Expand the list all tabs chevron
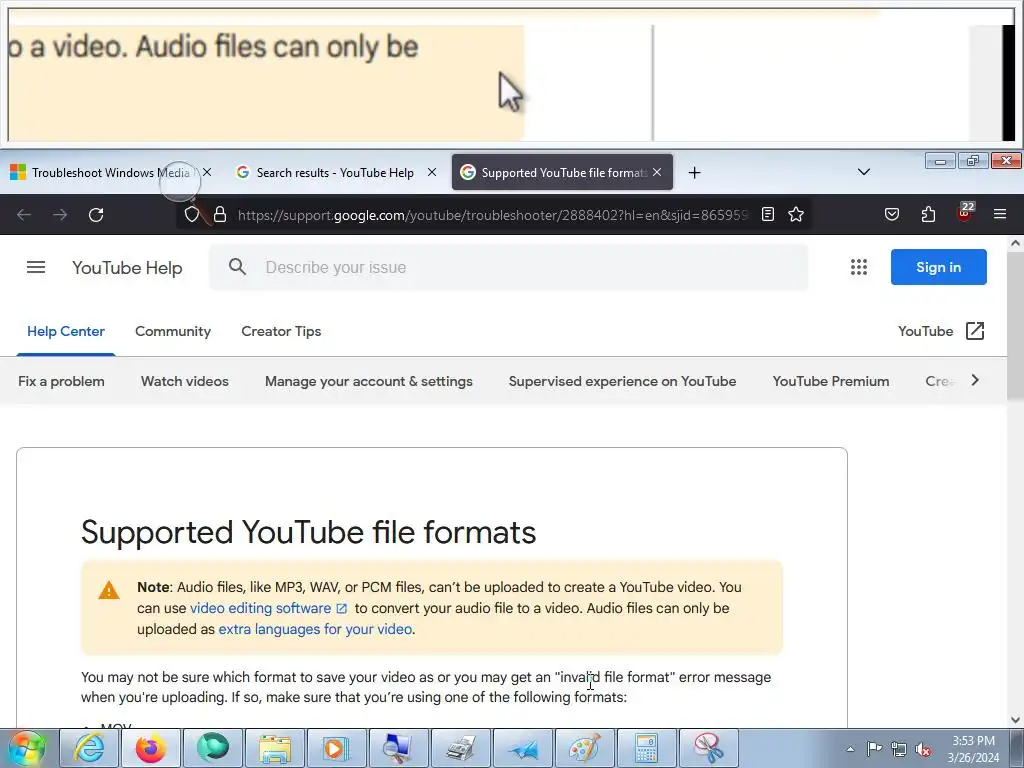Image resolution: width=1024 pixels, height=768 pixels. pyautogui.click(x=863, y=172)
